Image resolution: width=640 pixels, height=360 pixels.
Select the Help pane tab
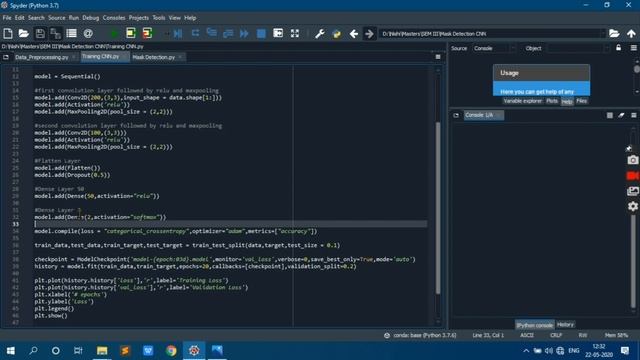(x=567, y=102)
